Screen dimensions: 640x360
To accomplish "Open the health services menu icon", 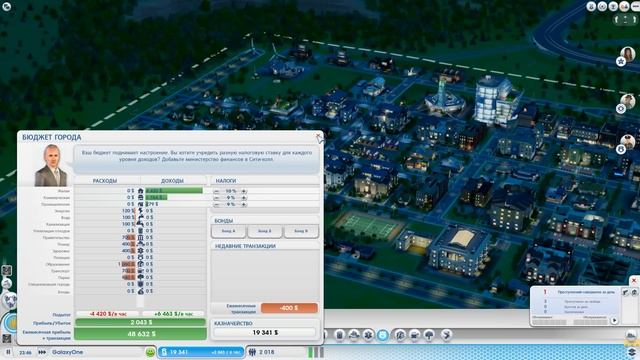I will (368, 335).
